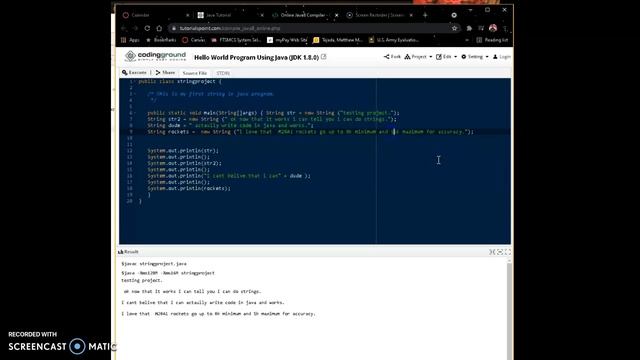The height and width of the screenshot is (360, 640).
Task: Open the Chrome three-dot menu
Action: coord(505,28)
